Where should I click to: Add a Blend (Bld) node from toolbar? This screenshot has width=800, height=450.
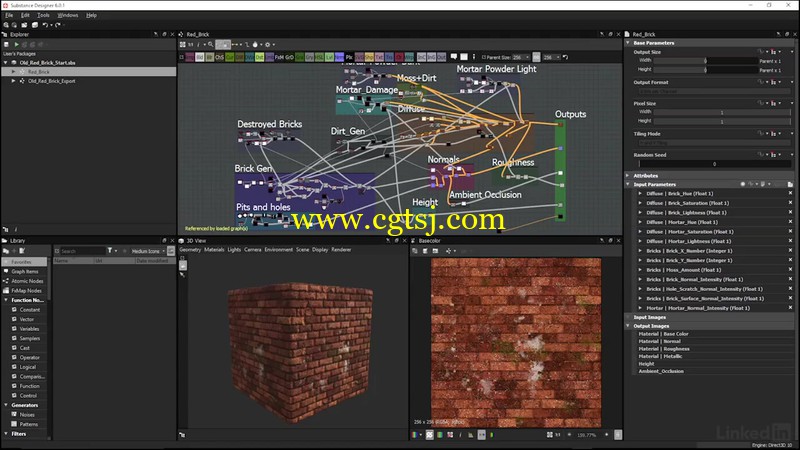point(200,57)
